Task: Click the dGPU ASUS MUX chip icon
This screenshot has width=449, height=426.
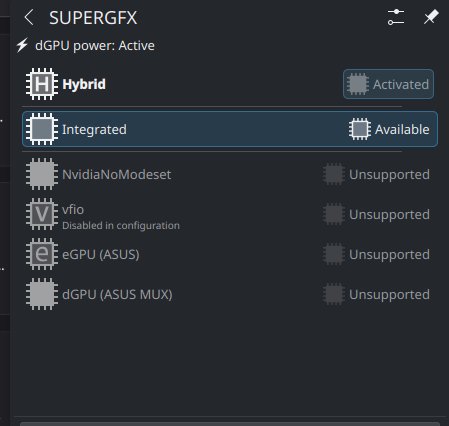Action: click(x=42, y=294)
